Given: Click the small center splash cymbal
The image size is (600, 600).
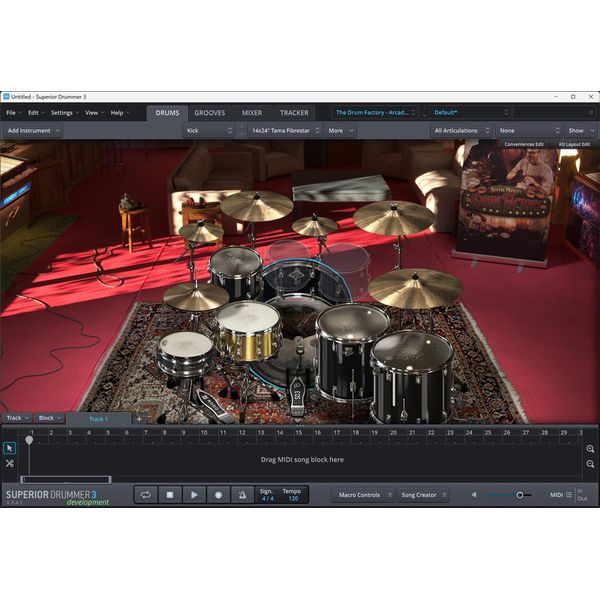Looking at the screenshot, I should [315, 226].
